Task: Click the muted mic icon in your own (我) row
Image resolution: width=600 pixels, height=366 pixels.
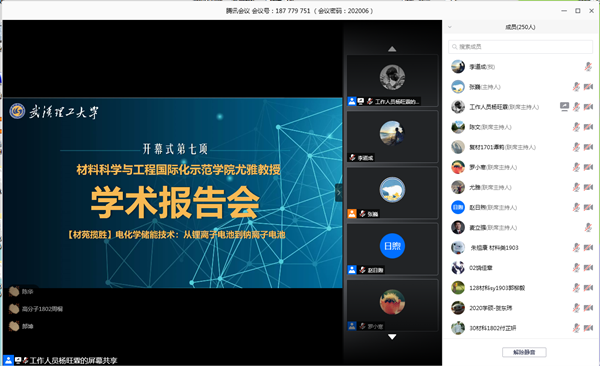Action: pyautogui.click(x=588, y=67)
